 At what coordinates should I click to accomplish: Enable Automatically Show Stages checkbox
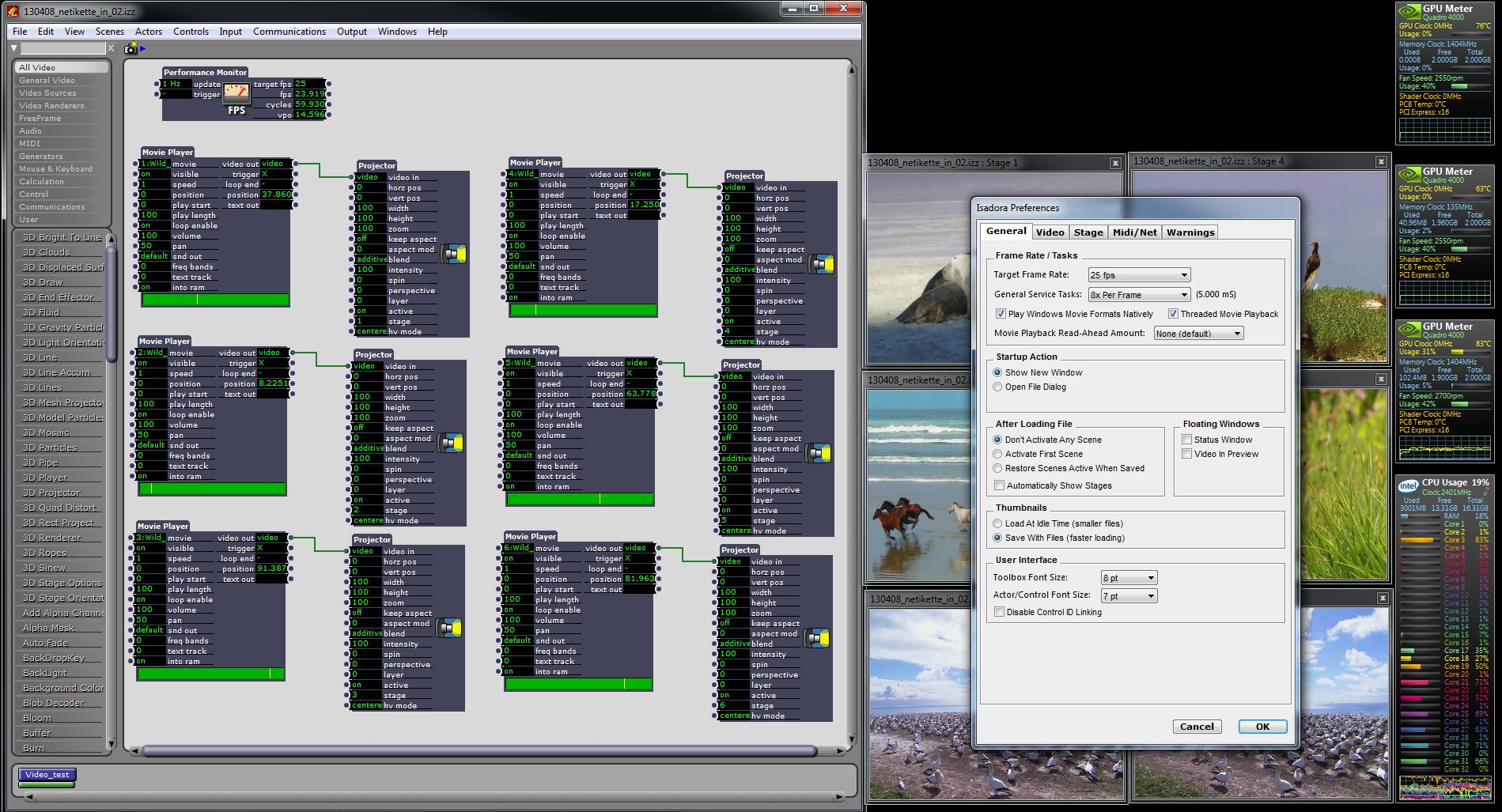pos(1000,485)
